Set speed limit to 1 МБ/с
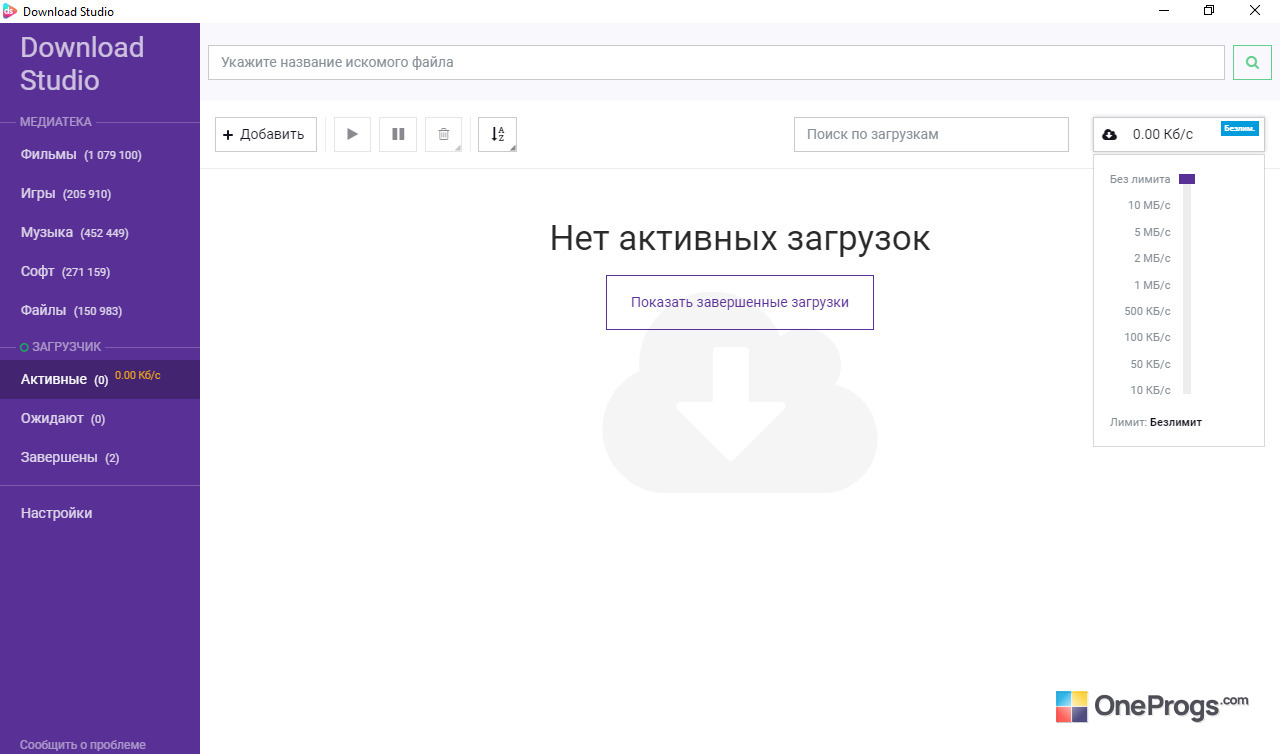Screen dimensions: 1280x754 click(1152, 285)
